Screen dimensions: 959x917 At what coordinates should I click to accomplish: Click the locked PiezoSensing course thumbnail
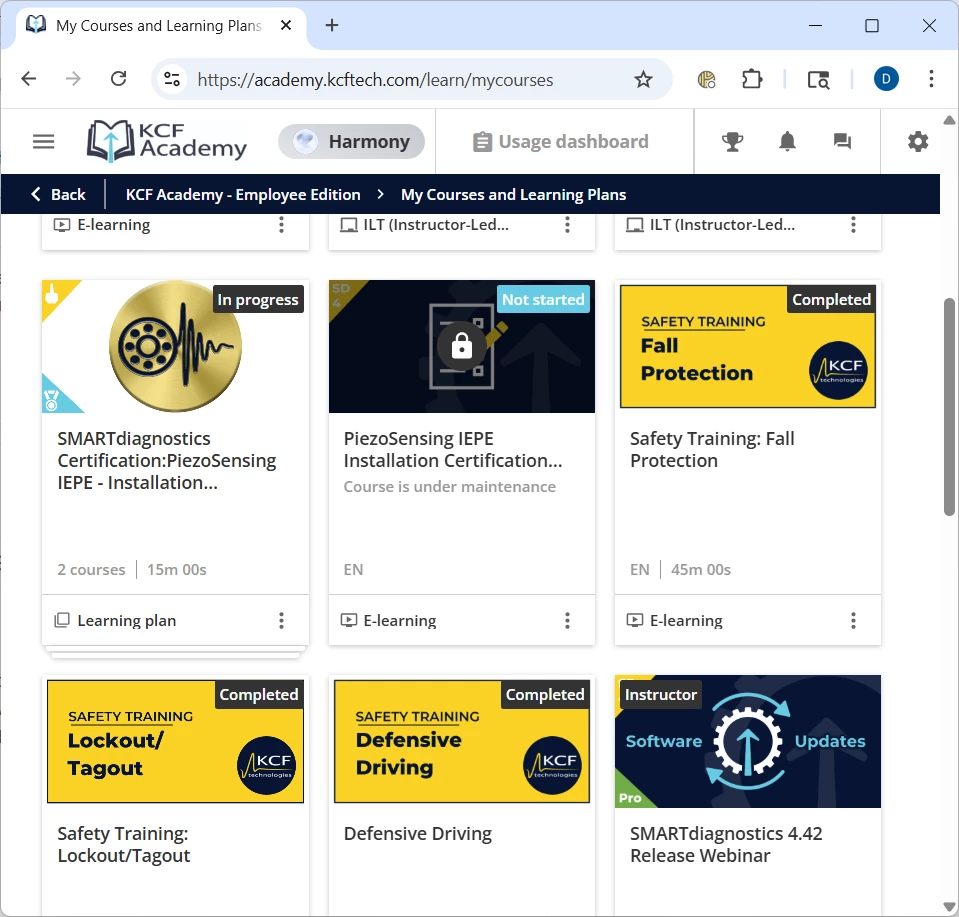click(x=462, y=346)
